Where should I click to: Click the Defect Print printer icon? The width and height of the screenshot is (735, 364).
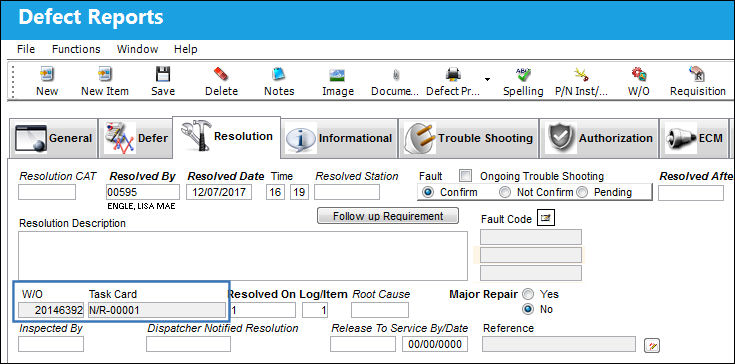pos(453,74)
